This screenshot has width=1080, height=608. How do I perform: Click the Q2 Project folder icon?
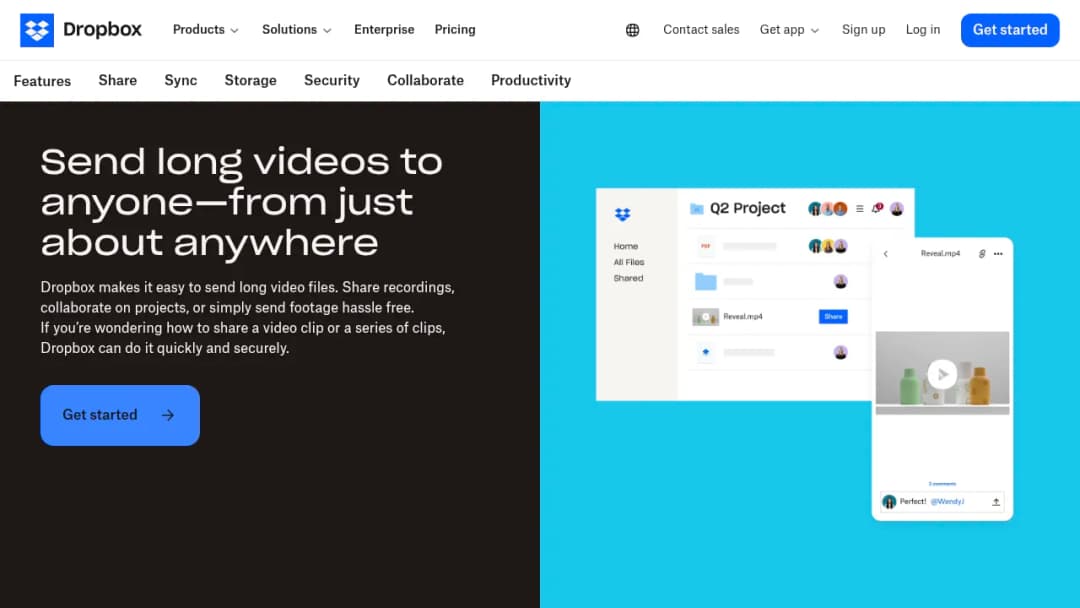point(696,209)
